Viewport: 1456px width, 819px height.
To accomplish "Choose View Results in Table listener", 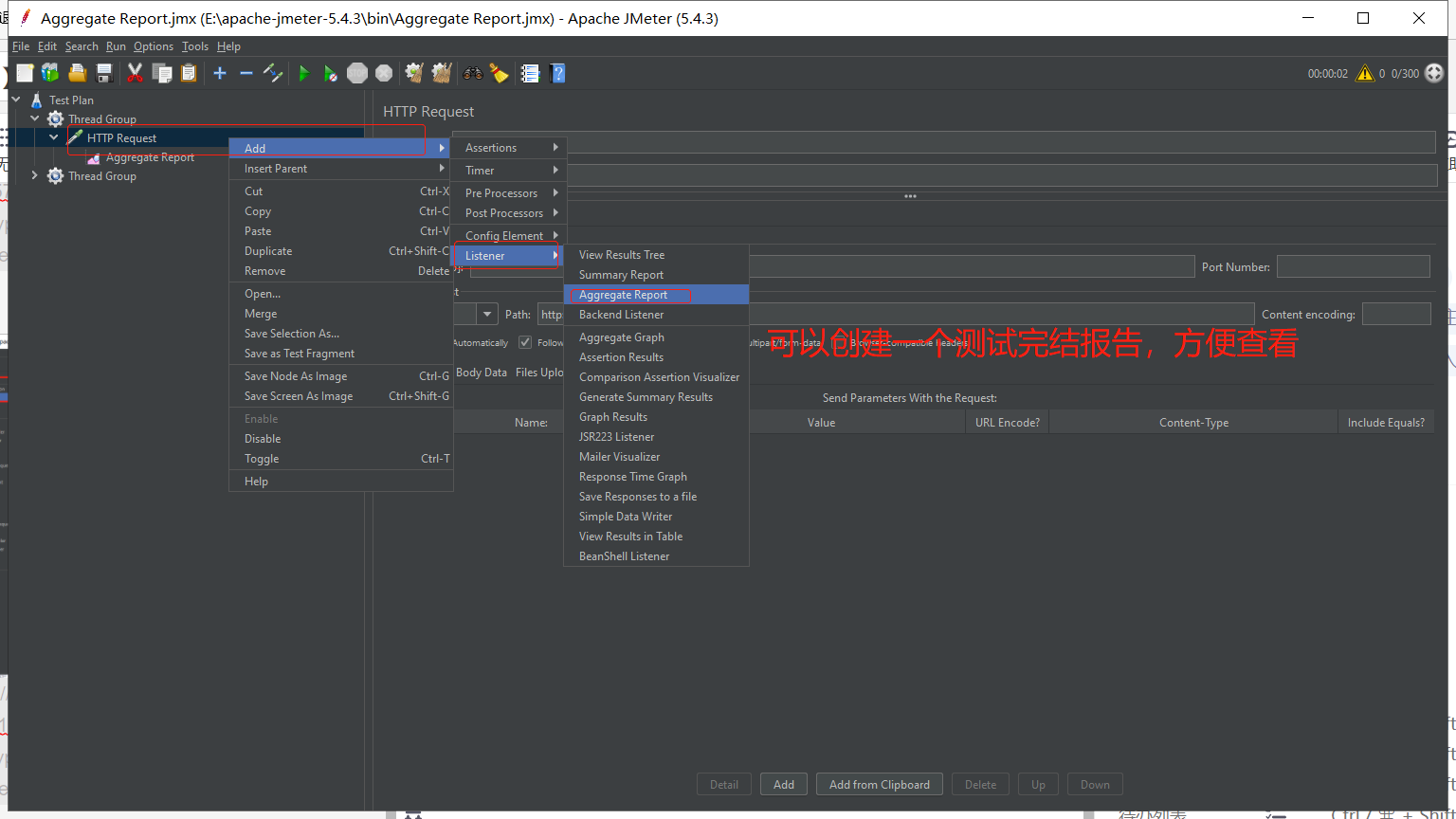I will pos(657,537).
